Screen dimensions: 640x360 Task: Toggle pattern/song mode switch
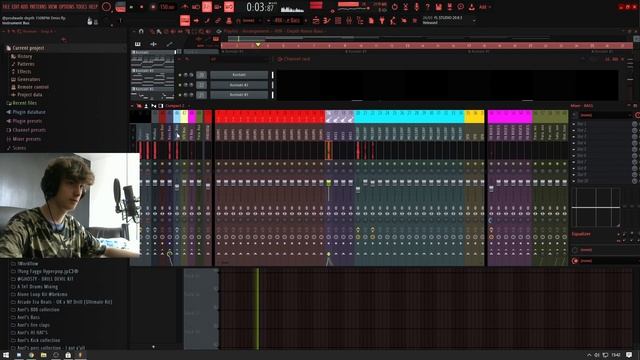click(x=120, y=7)
